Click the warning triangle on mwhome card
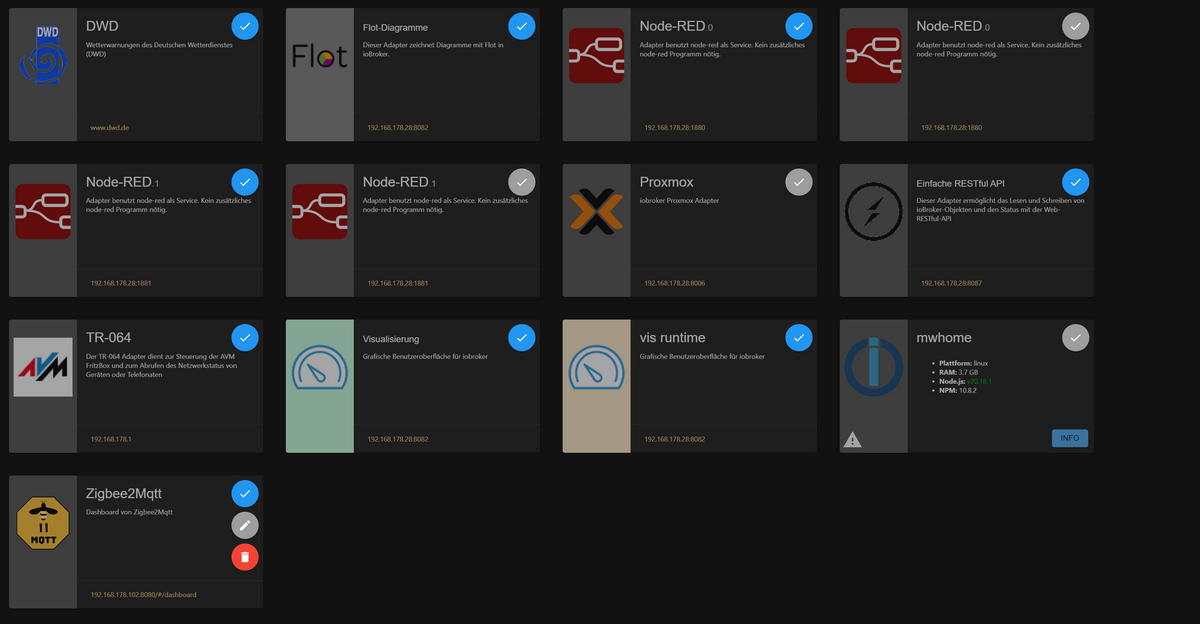 point(852,439)
